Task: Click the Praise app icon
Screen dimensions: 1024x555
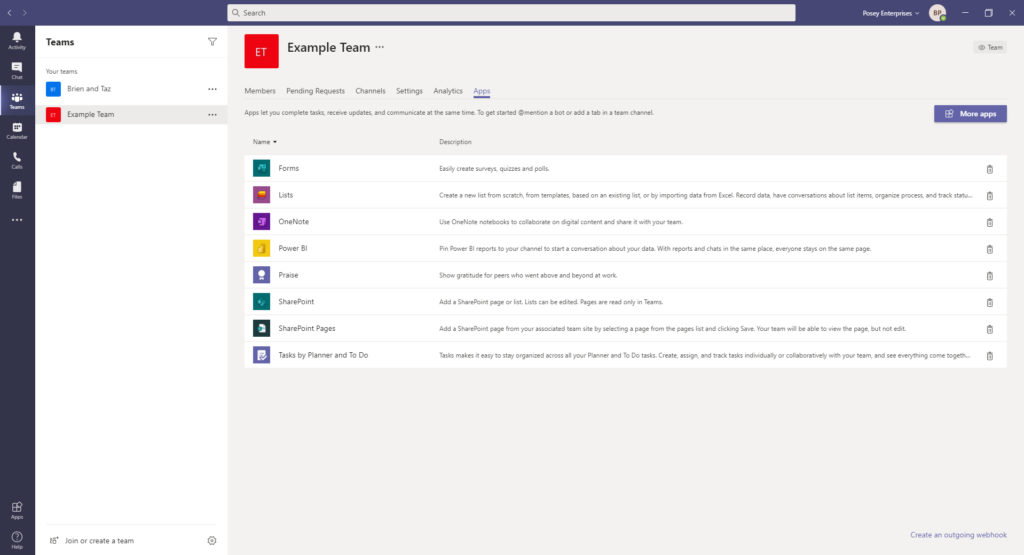Action: pos(261,275)
